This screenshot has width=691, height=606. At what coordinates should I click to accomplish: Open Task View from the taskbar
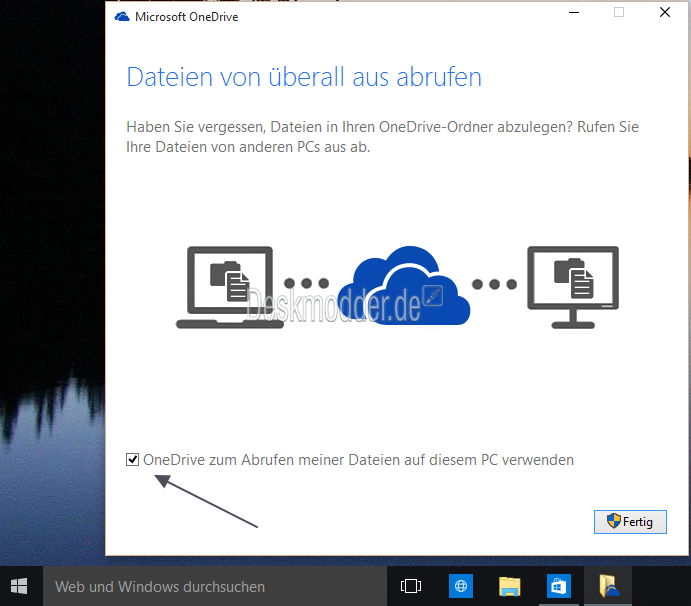411,586
